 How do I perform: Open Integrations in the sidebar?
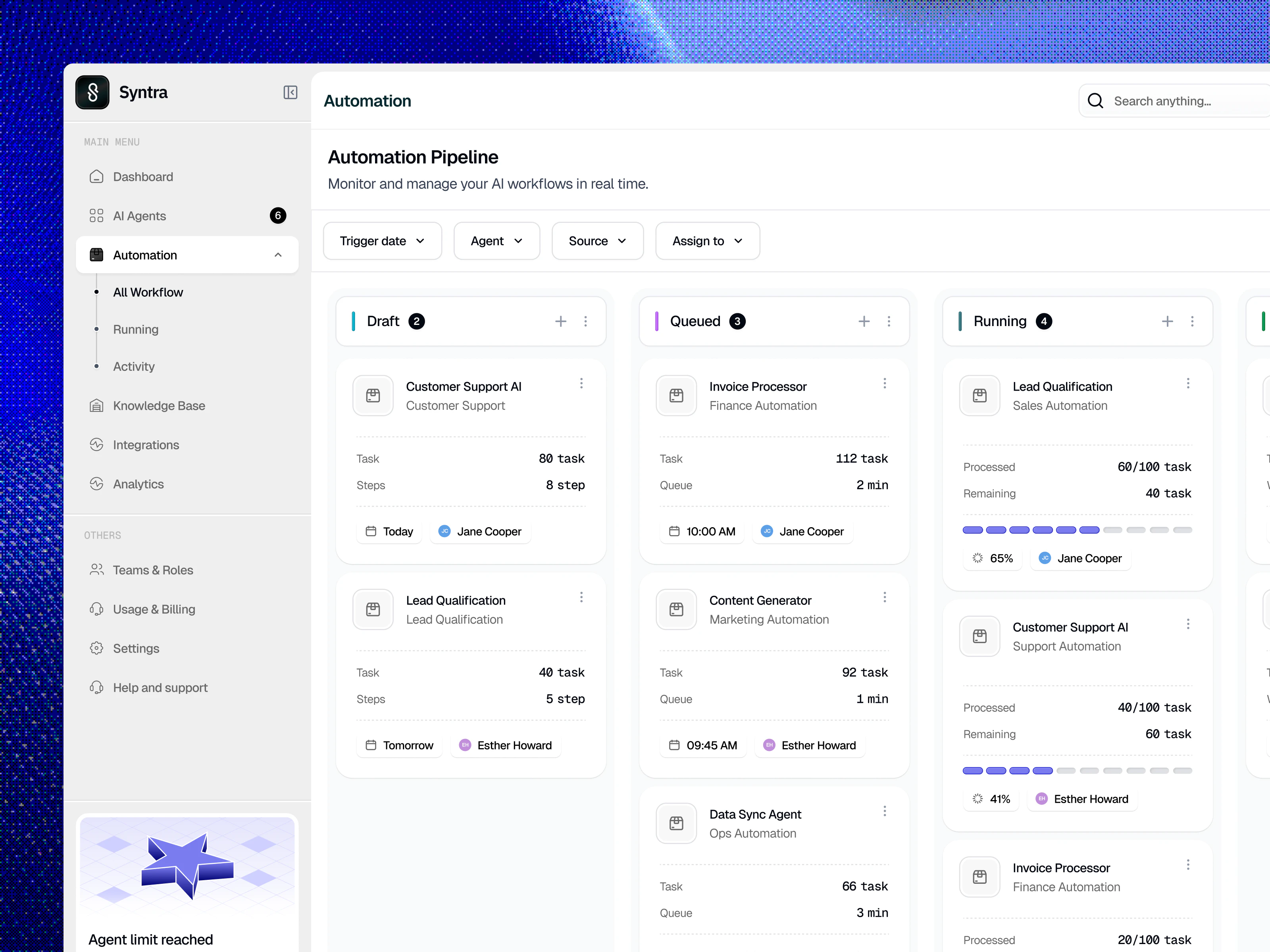click(187, 445)
